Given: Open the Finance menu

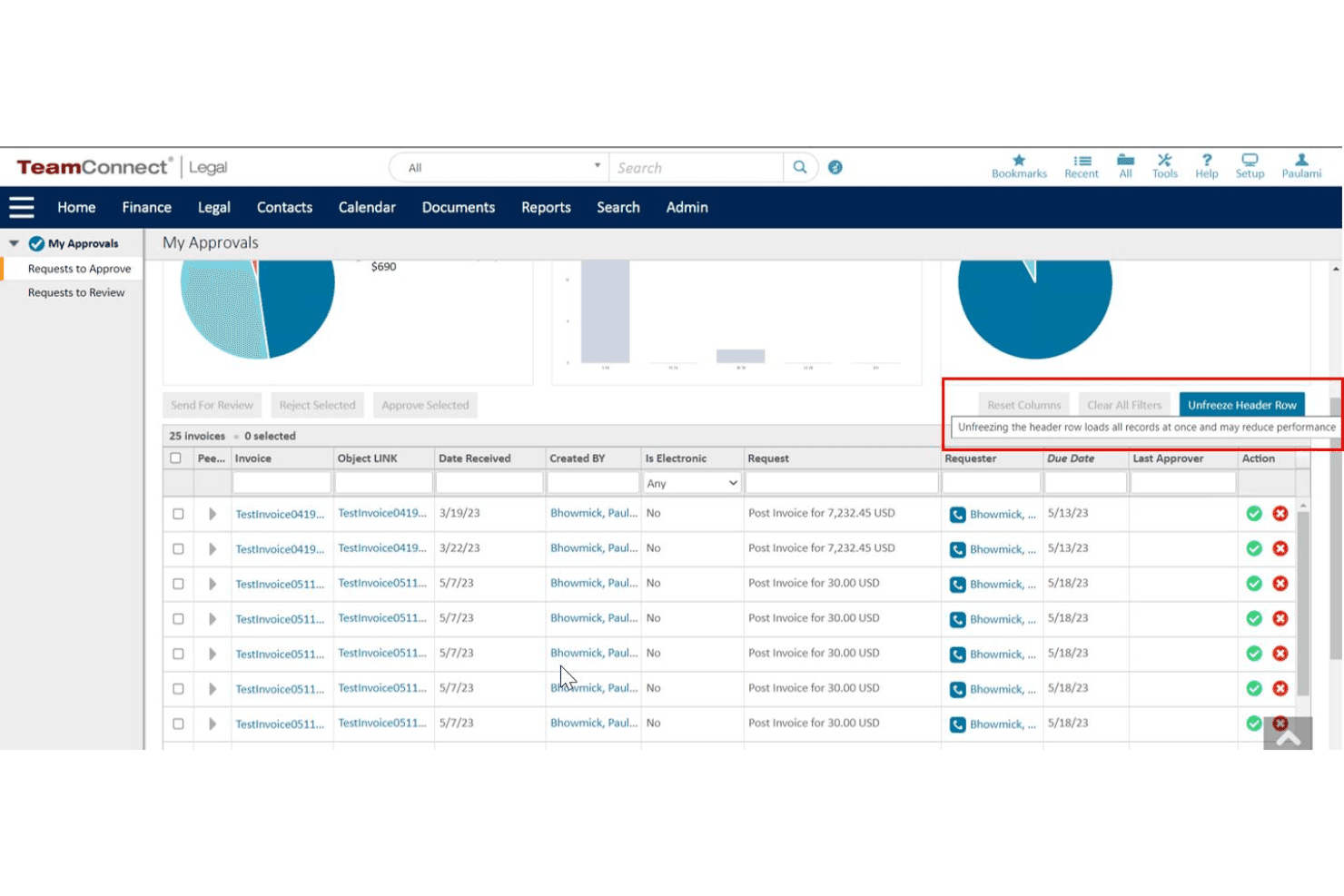Looking at the screenshot, I should point(147,208).
